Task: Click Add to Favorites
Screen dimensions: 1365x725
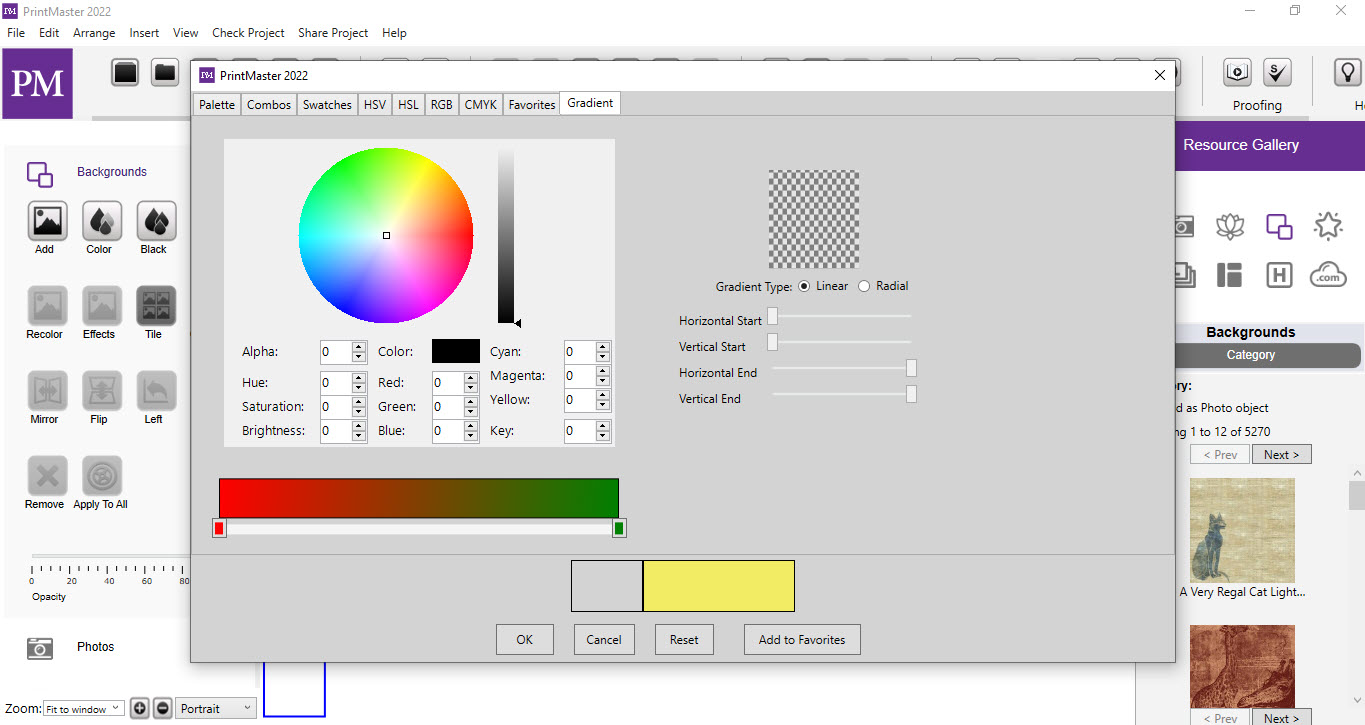Action: click(802, 640)
